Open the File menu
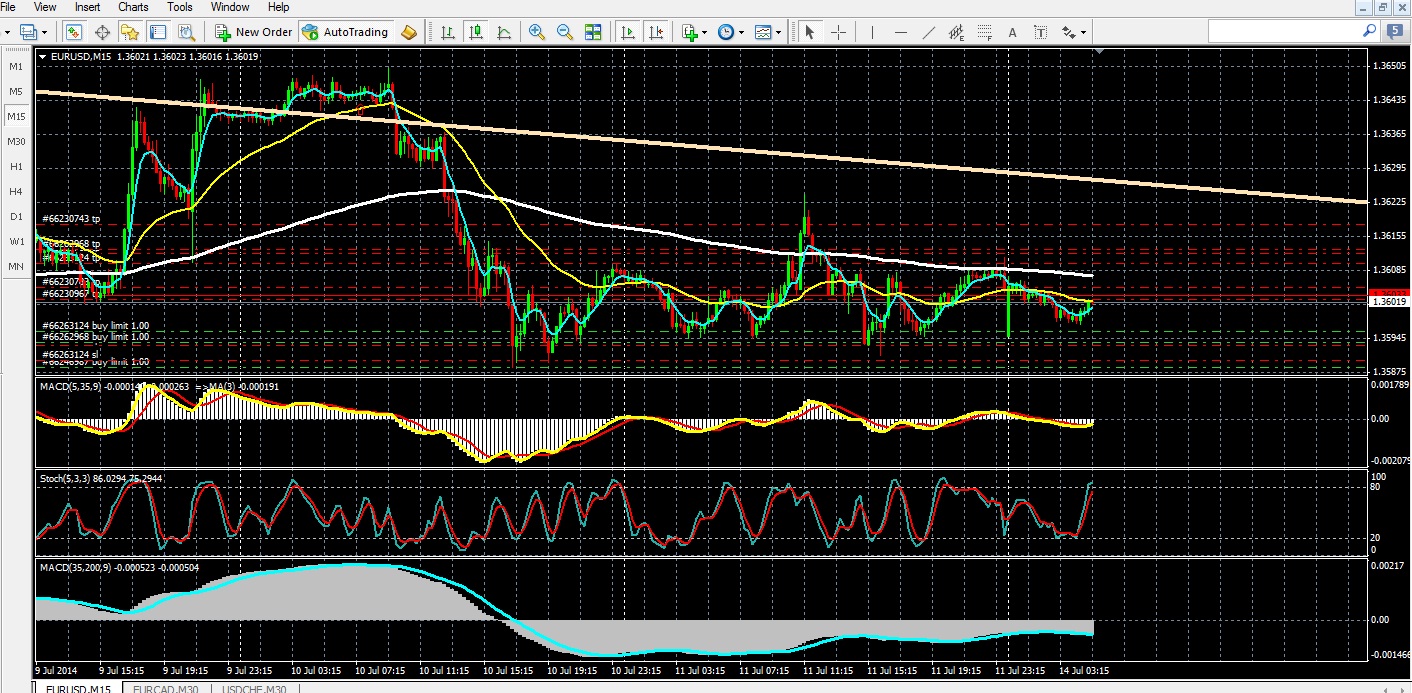The height and width of the screenshot is (693, 1412). click(x=8, y=7)
